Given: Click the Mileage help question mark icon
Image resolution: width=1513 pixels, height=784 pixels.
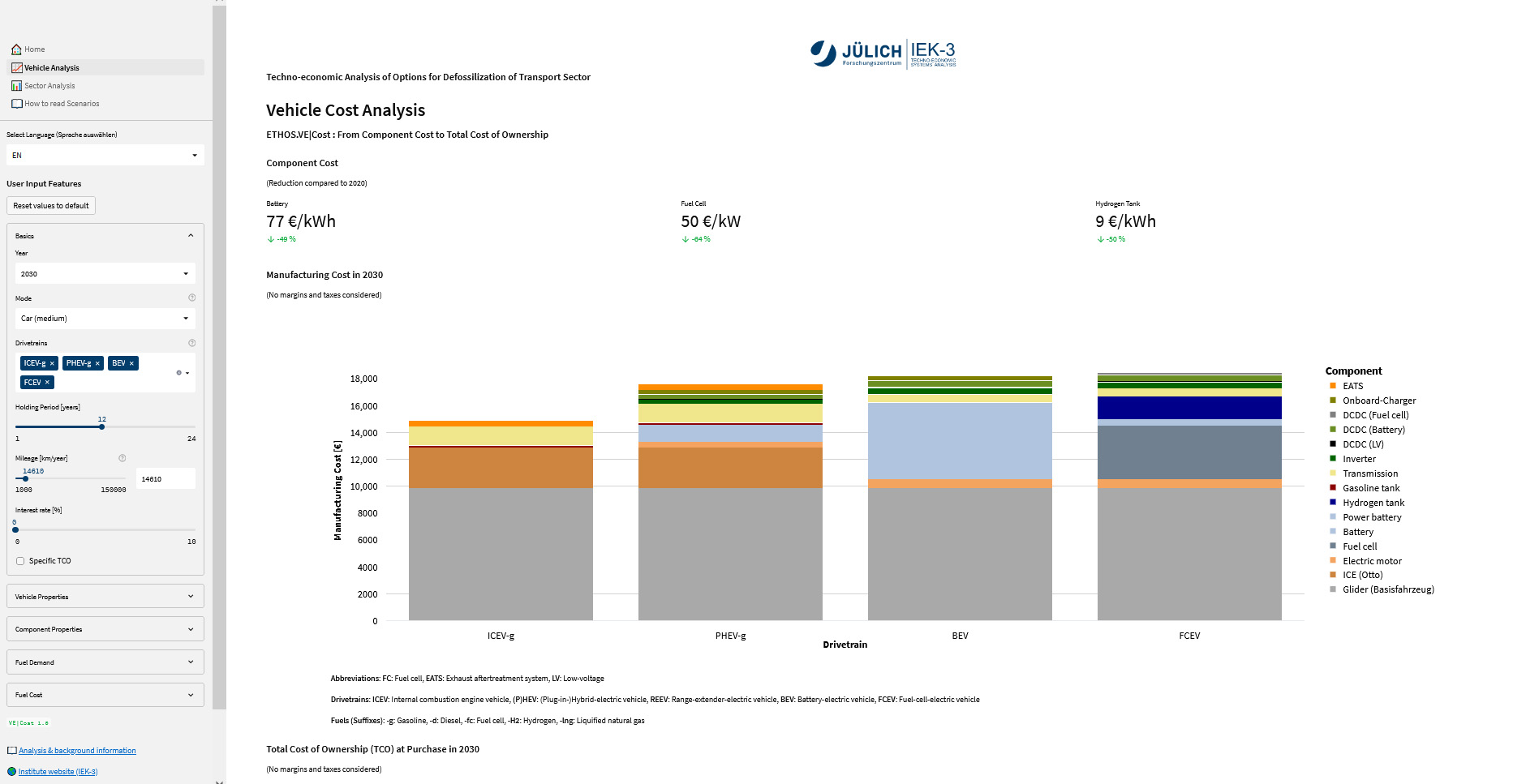Looking at the screenshot, I should (x=123, y=458).
